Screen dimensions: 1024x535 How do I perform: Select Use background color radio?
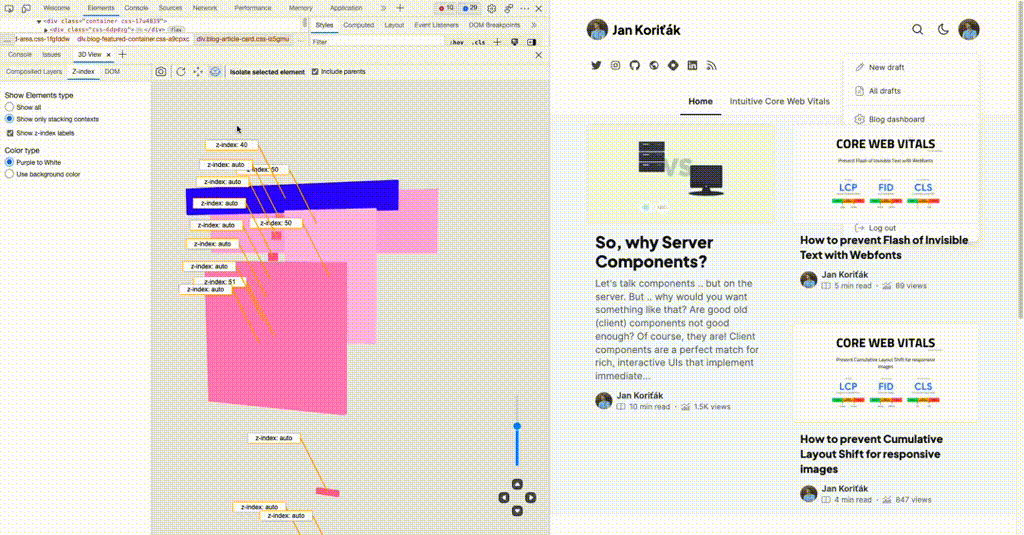[x=9, y=174]
